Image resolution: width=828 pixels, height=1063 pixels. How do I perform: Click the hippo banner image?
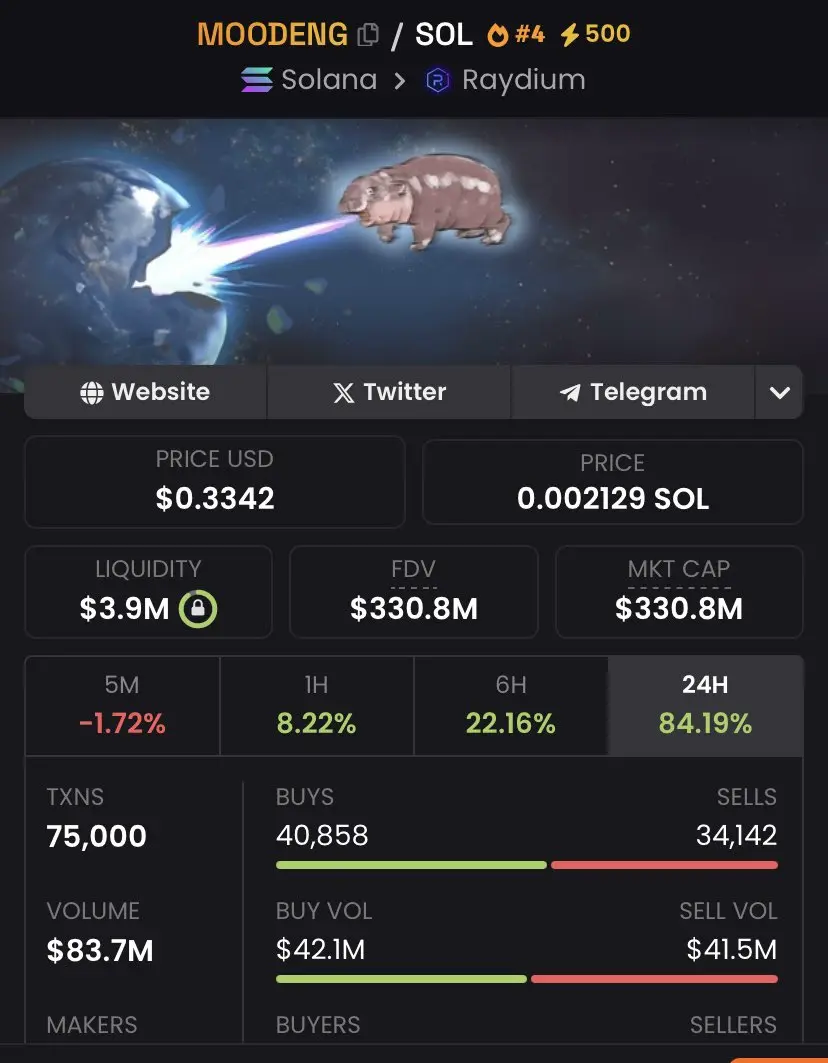[414, 242]
